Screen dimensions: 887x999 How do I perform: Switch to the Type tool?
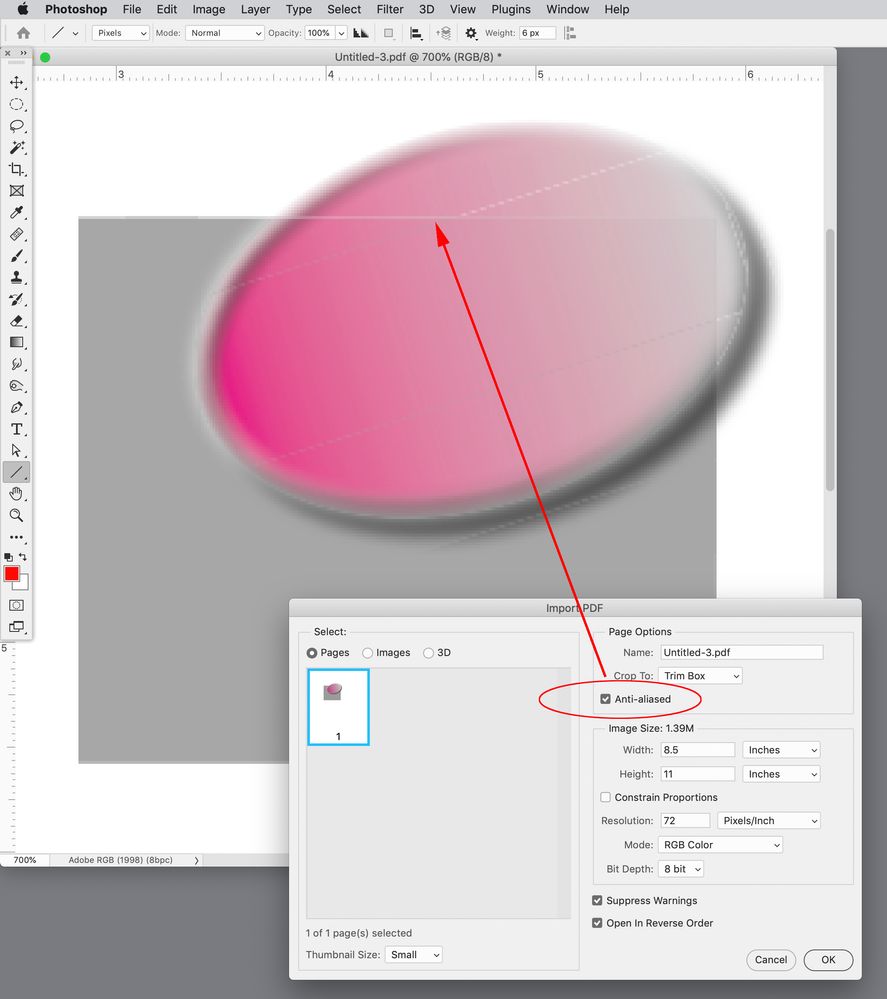click(16, 429)
